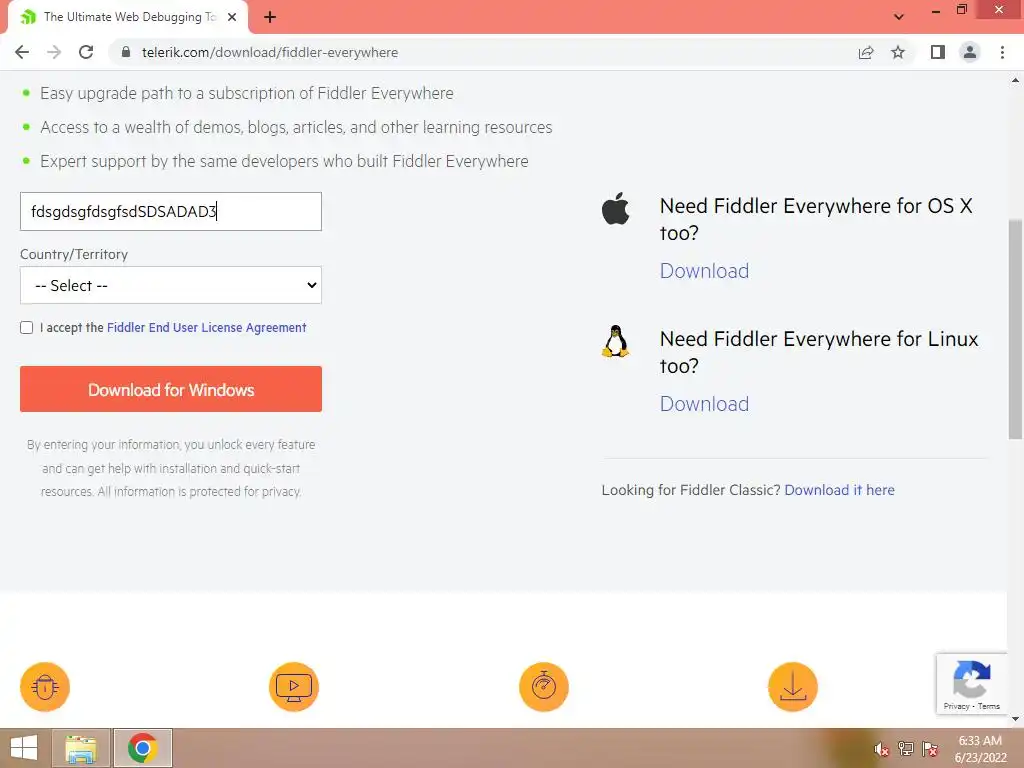Click 'Need Fiddler Everywhere for Linux too?' text
Screen dimensions: 1024x768
819,353
